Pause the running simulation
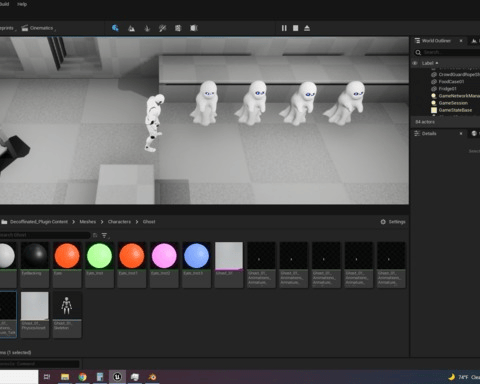The image size is (480, 384). click(x=284, y=28)
